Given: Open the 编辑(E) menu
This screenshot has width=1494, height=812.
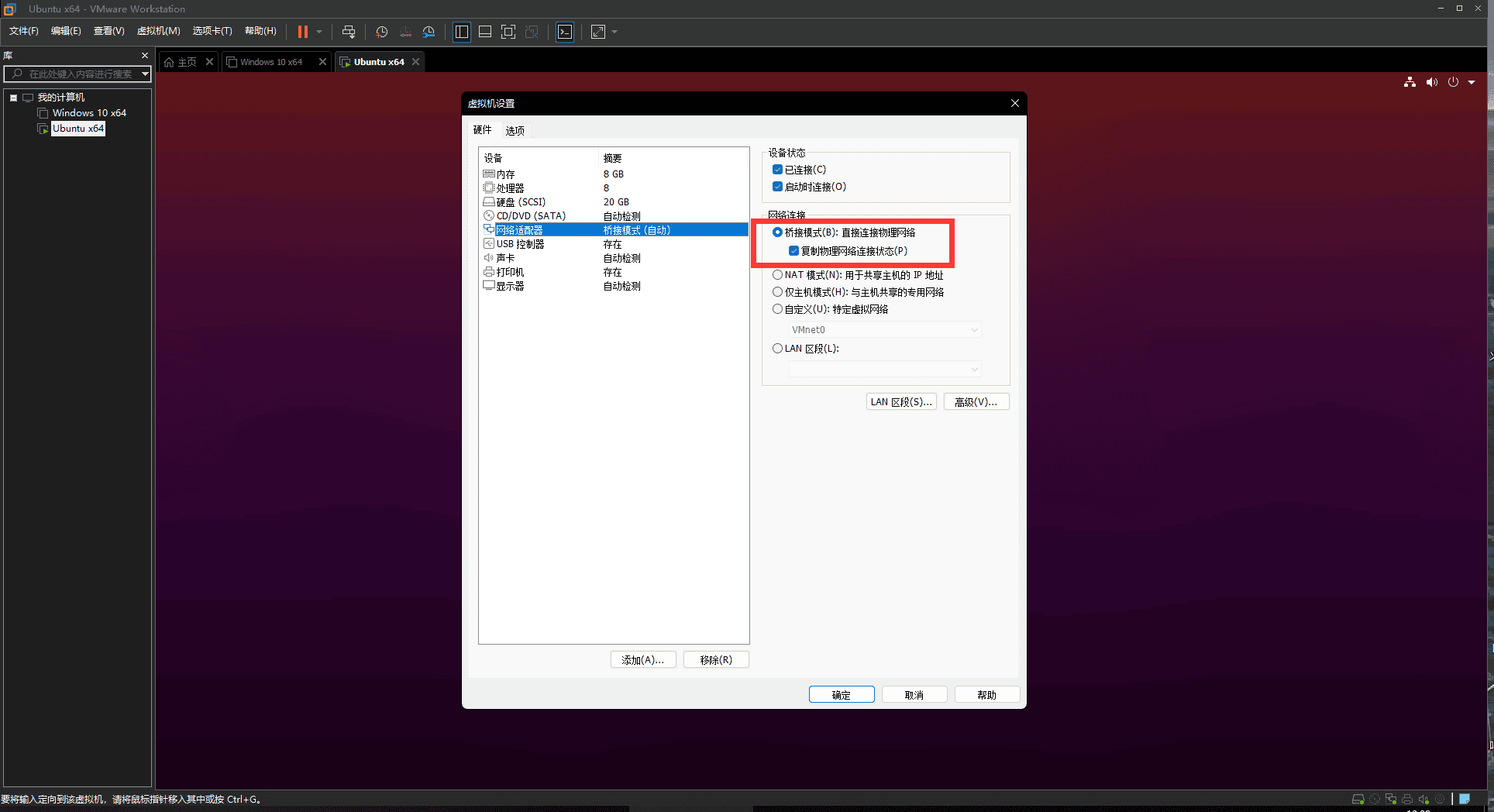Looking at the screenshot, I should (x=66, y=31).
